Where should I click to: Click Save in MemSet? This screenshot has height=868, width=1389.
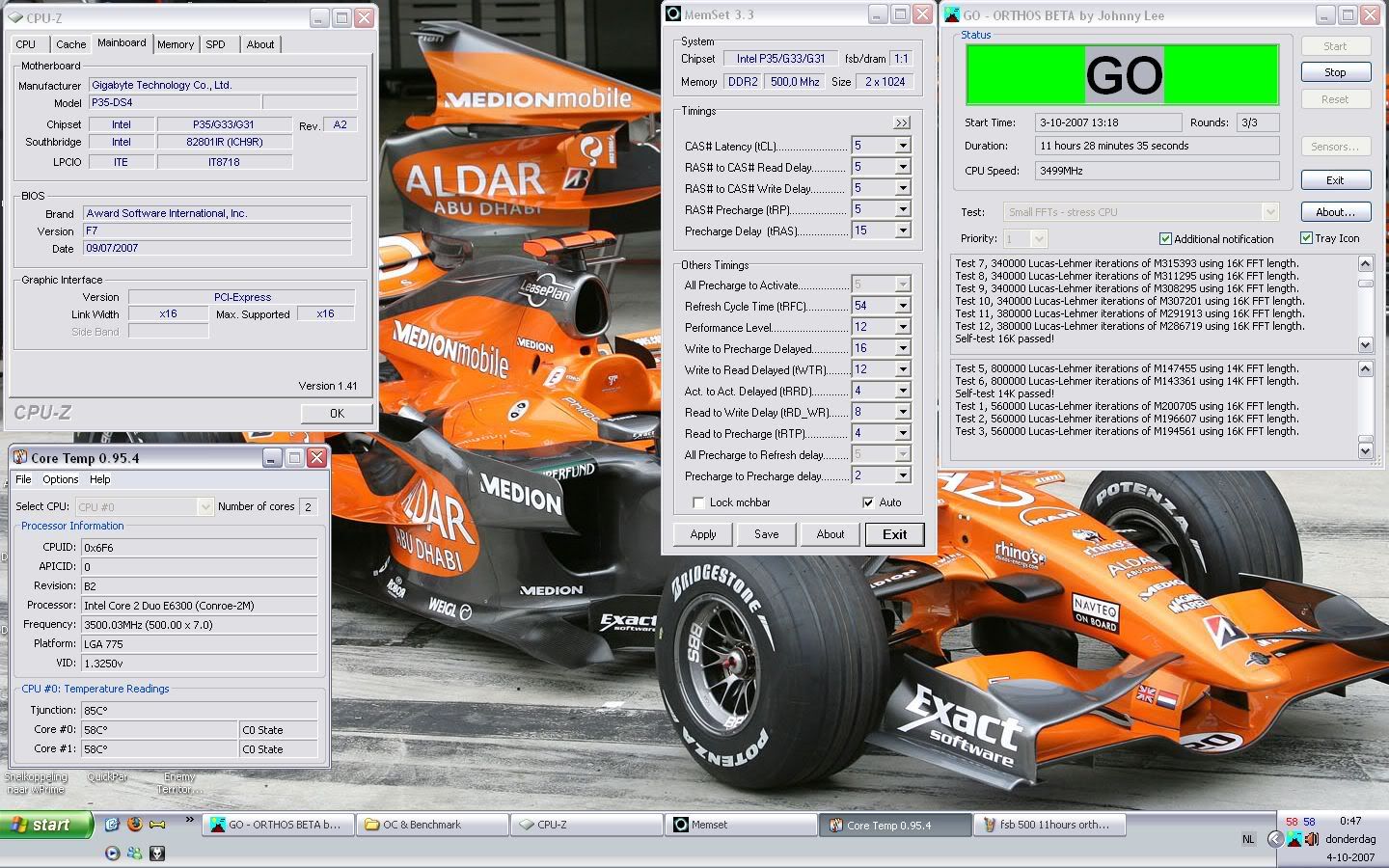[767, 534]
